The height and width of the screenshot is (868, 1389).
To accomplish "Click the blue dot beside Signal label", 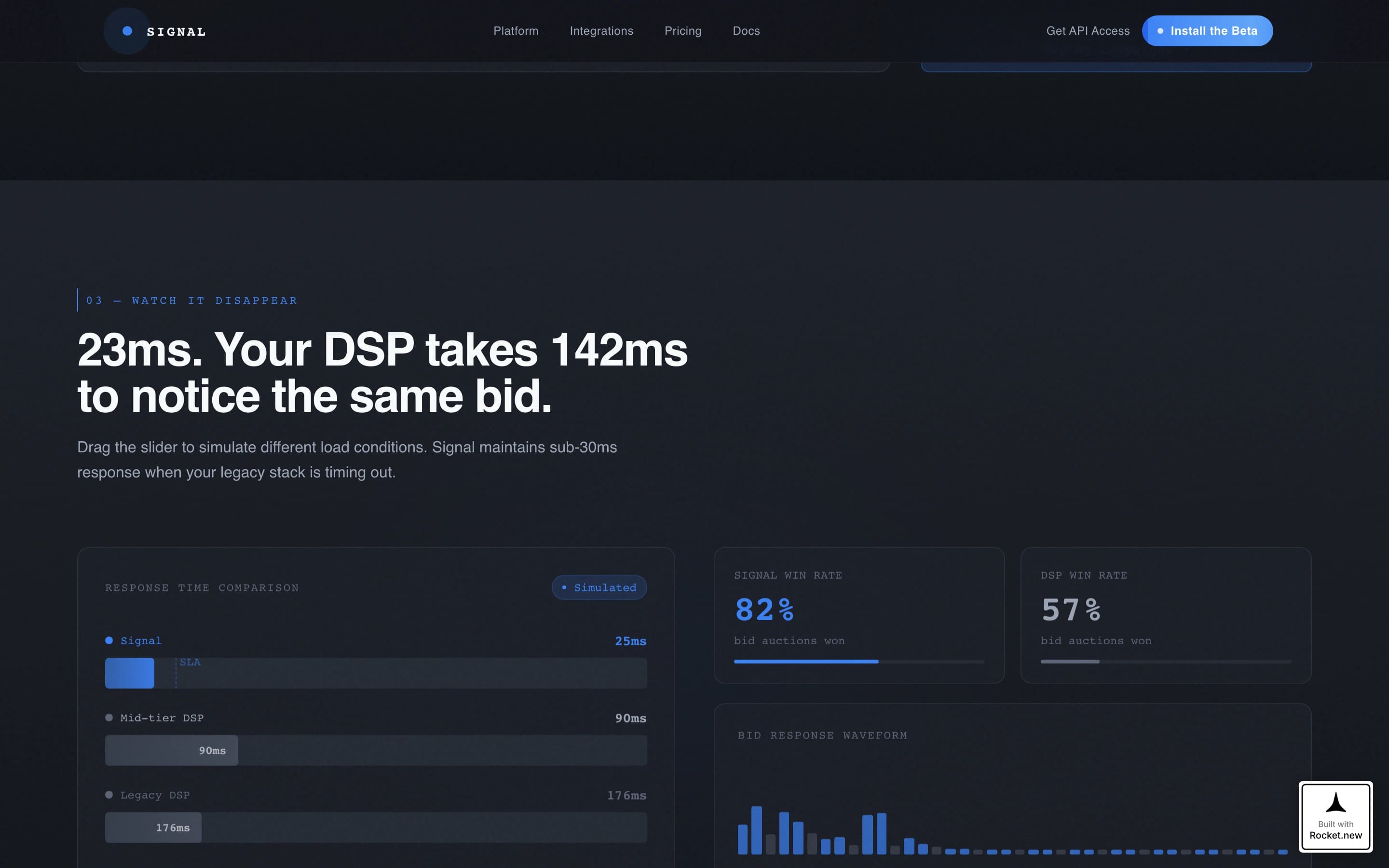I will 109,640.
